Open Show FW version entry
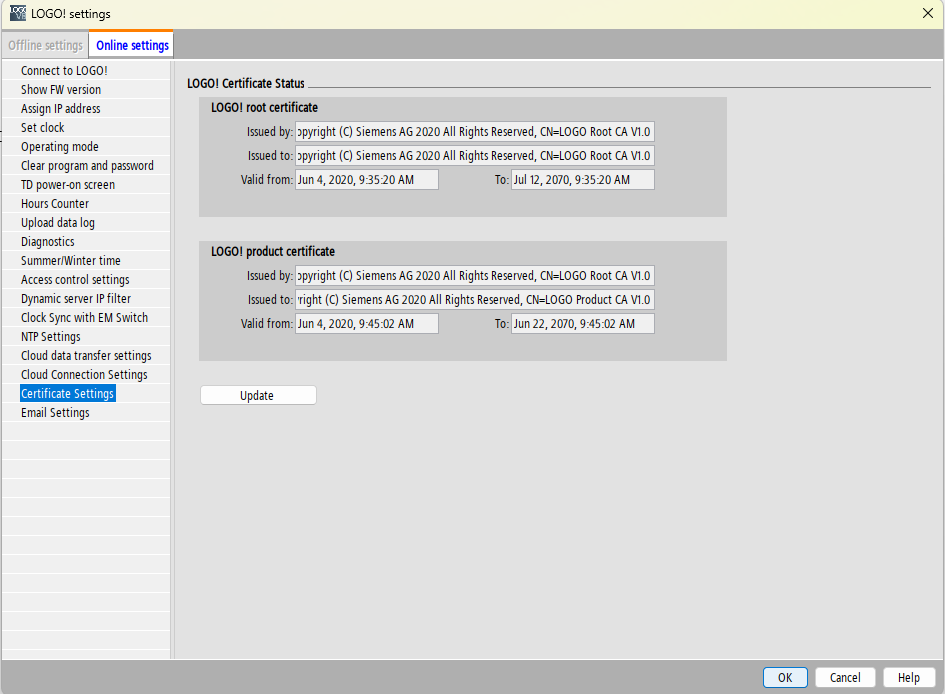The height and width of the screenshot is (694, 945). click(61, 90)
